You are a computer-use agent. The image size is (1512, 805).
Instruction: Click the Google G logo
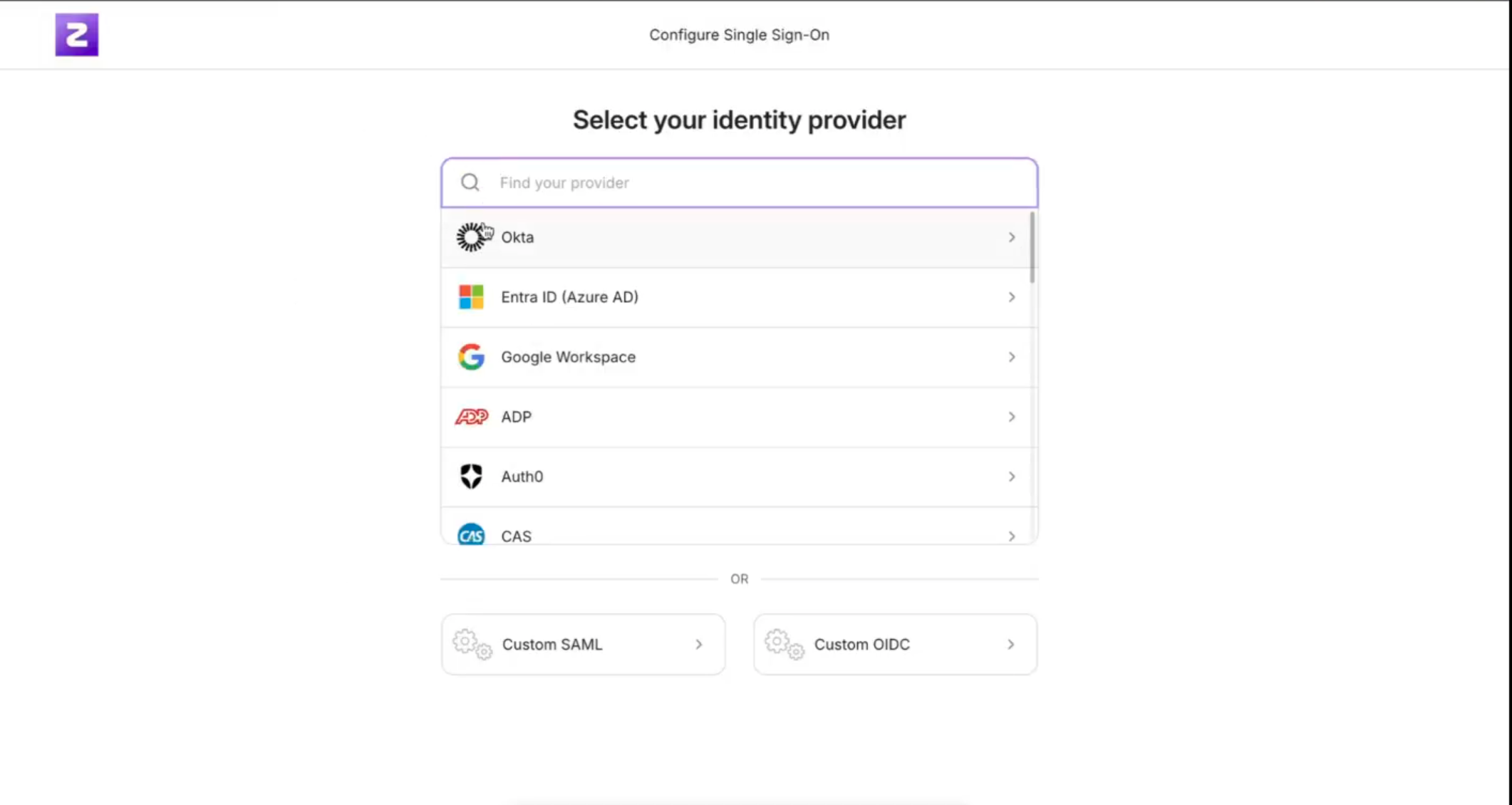[x=471, y=357]
